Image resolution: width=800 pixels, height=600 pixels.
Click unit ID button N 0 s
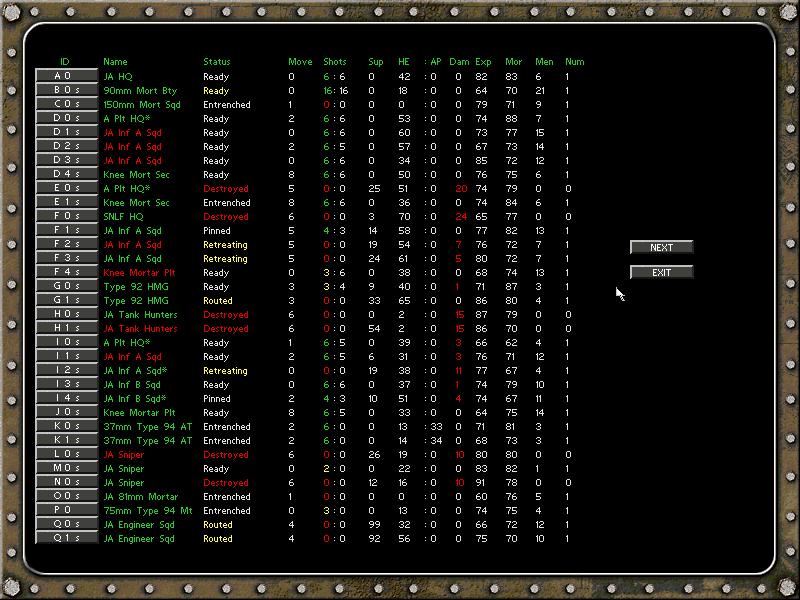point(66,482)
